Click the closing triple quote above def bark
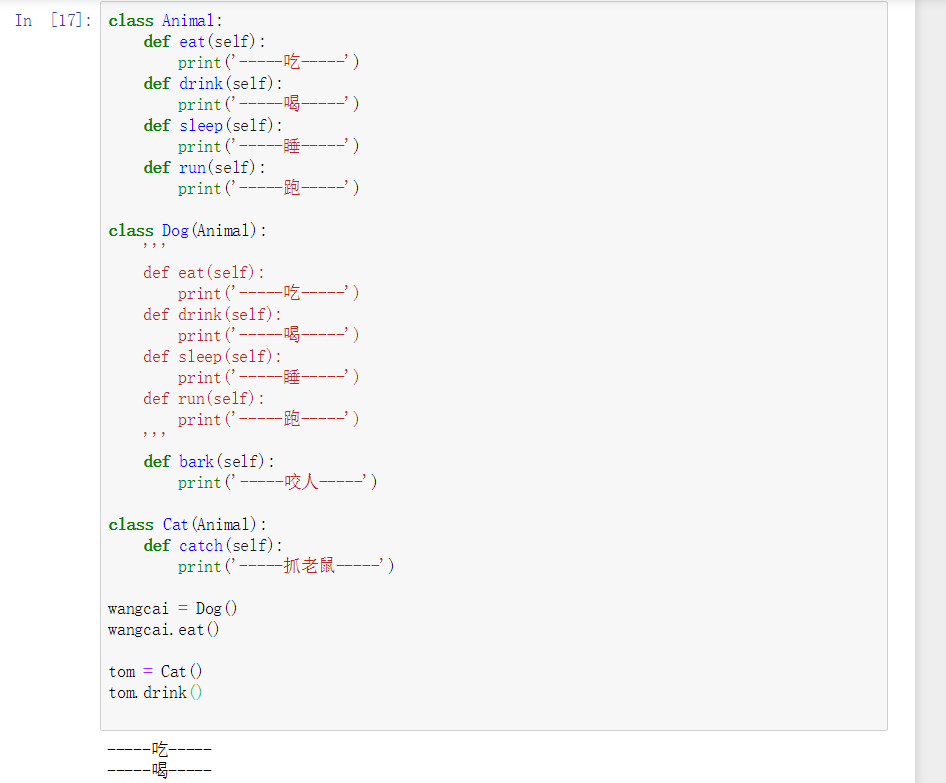The width and height of the screenshot is (946, 783). (x=154, y=438)
